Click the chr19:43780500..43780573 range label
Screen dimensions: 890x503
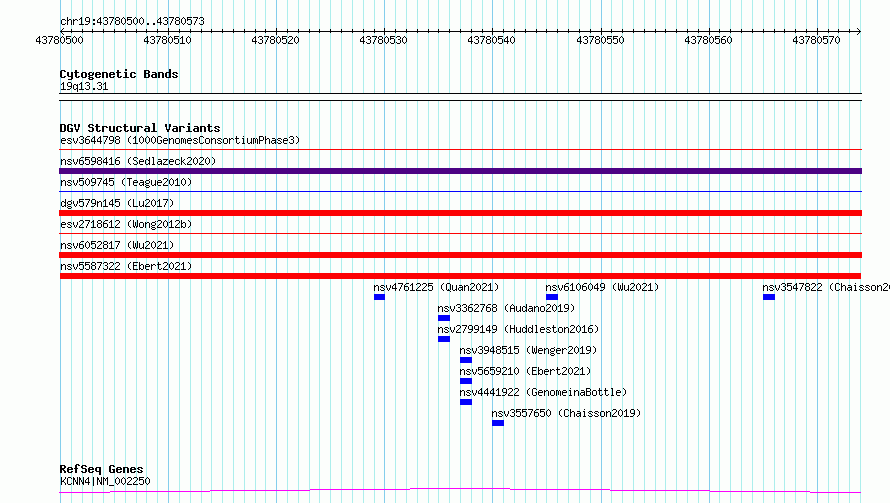(x=132, y=21)
